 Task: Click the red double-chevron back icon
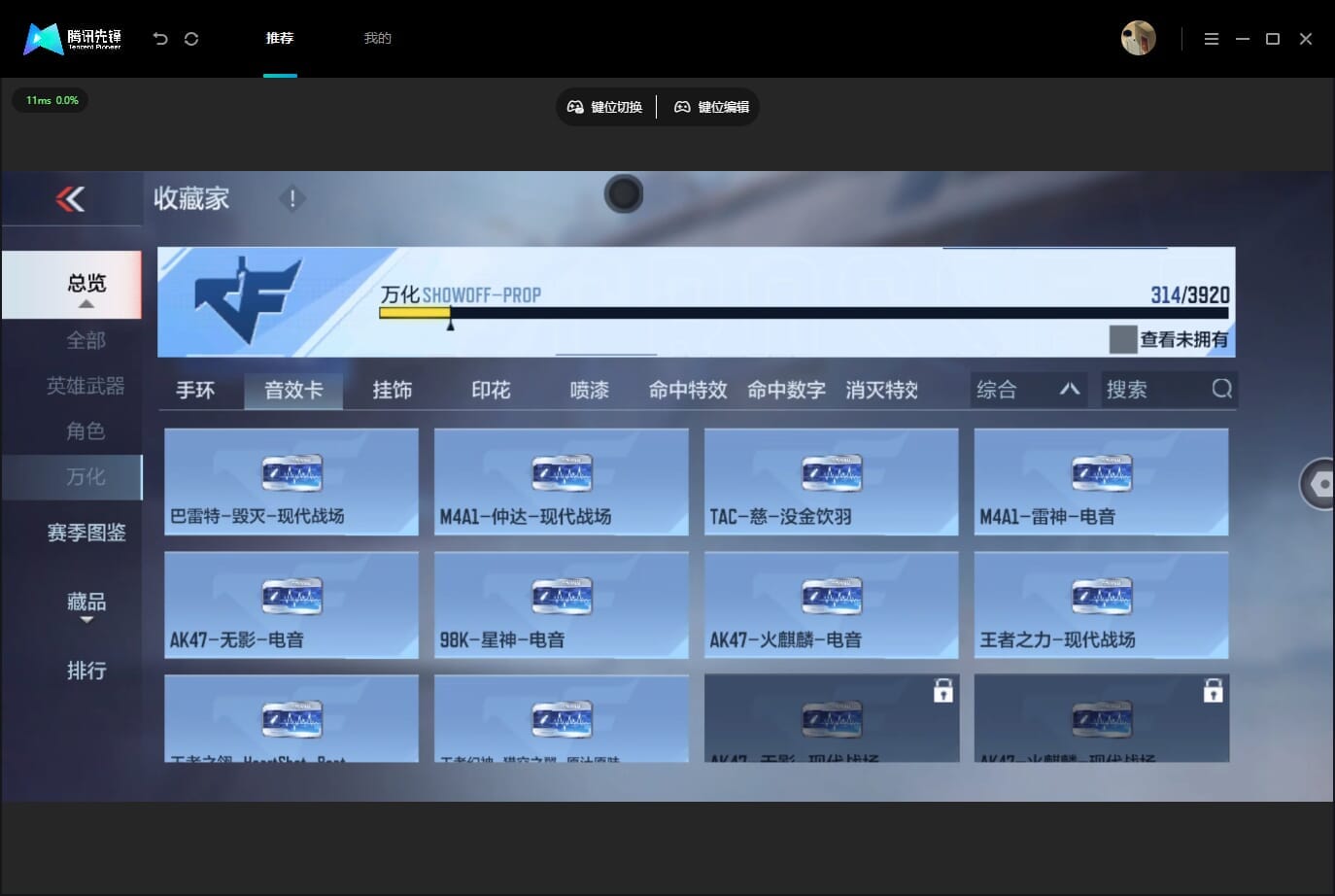click(70, 199)
